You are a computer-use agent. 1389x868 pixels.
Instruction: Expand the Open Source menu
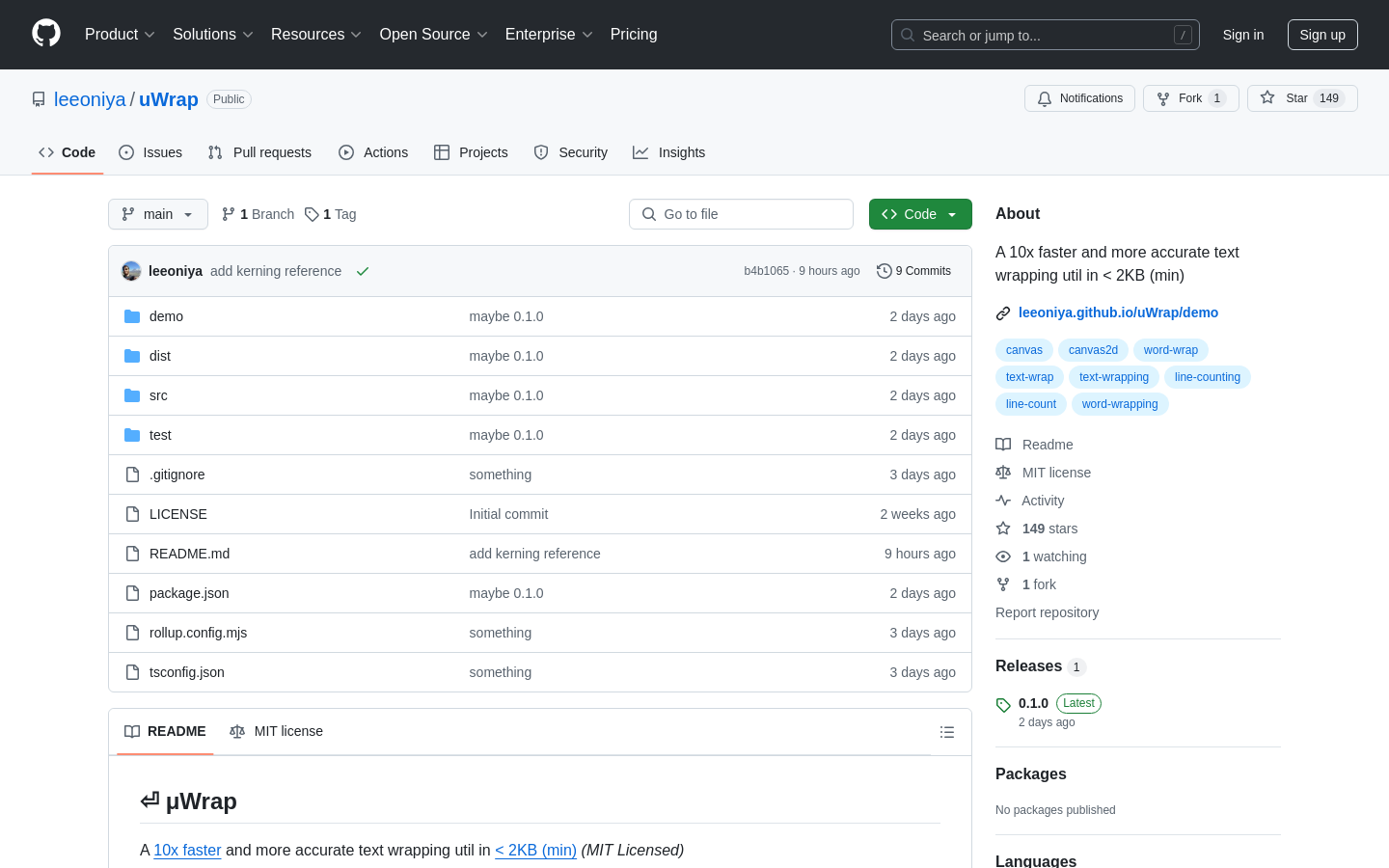click(434, 35)
